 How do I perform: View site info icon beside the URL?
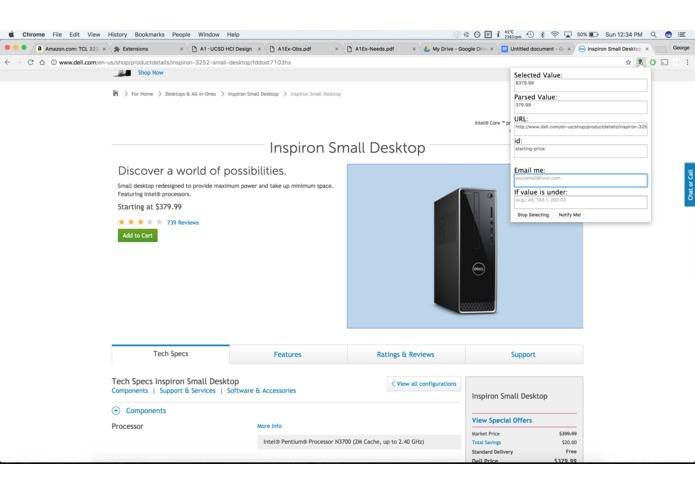point(54,62)
